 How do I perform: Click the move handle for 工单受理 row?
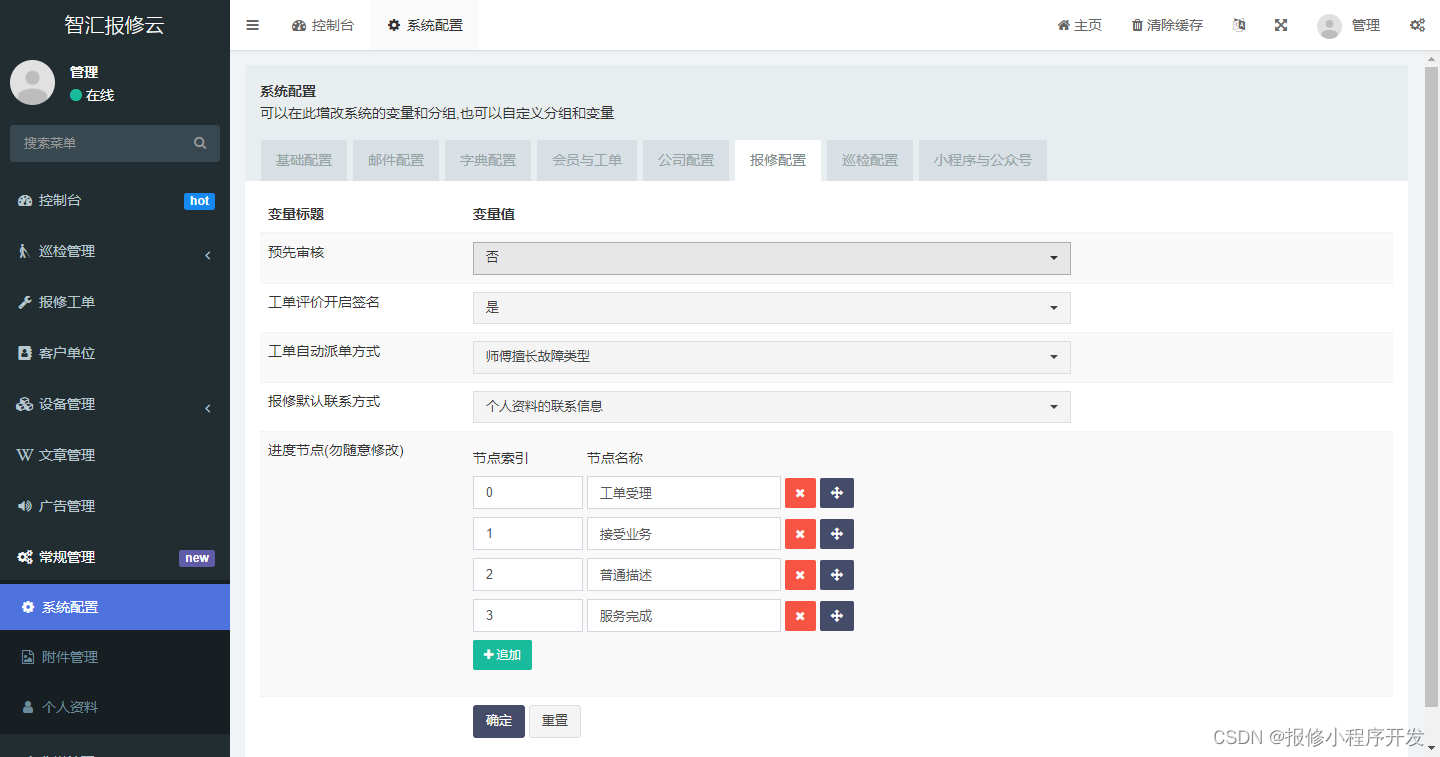(837, 493)
